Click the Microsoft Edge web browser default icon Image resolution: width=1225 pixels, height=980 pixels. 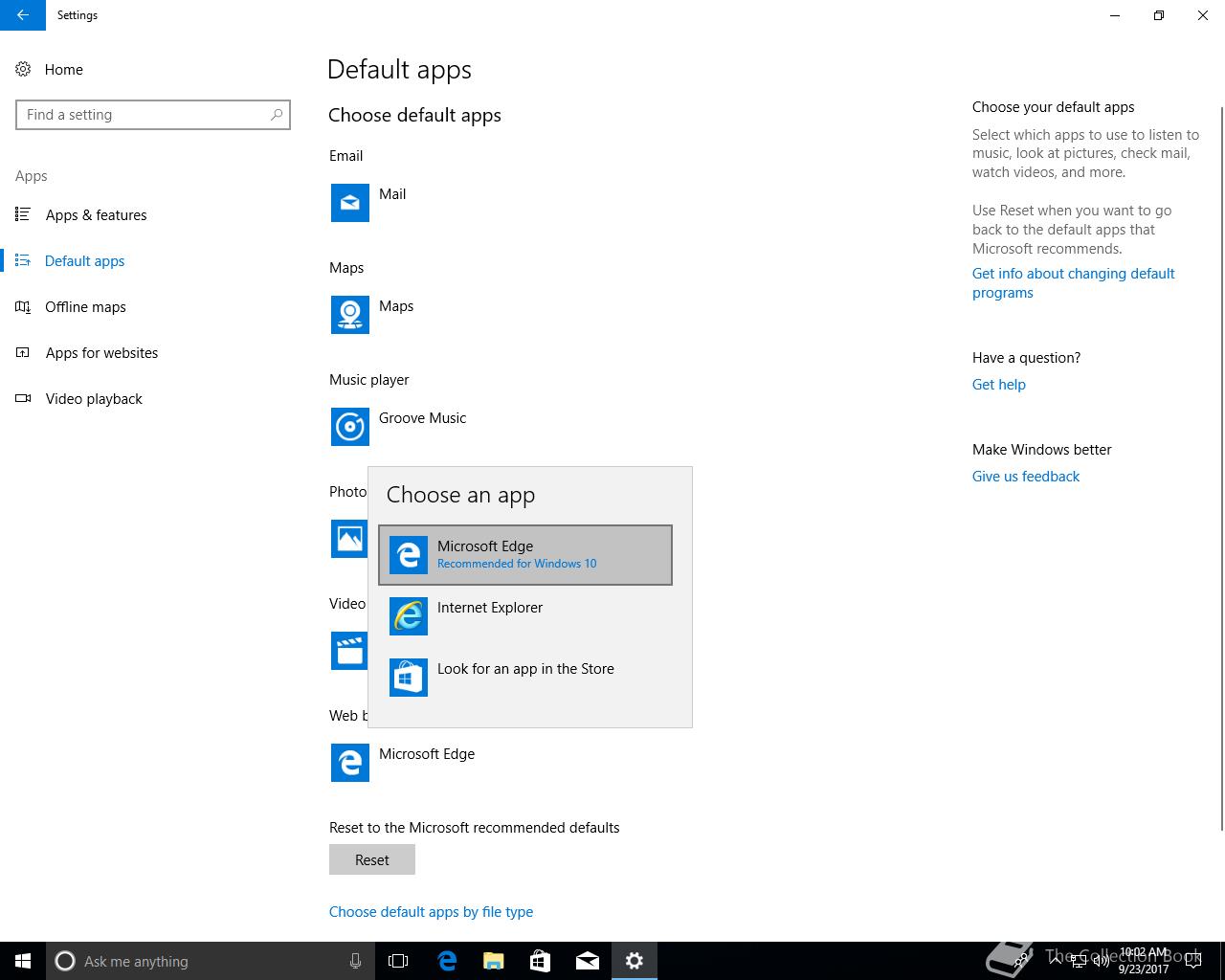pyautogui.click(x=349, y=763)
